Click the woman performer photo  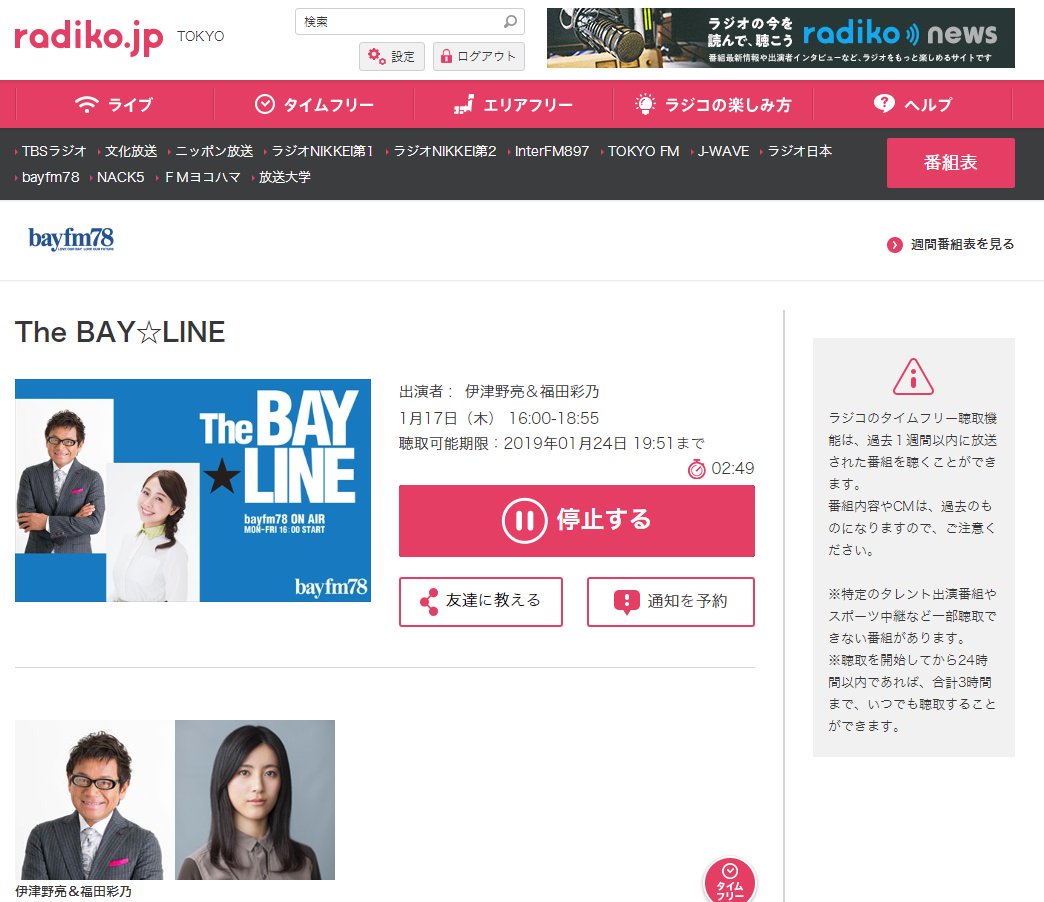(255, 799)
